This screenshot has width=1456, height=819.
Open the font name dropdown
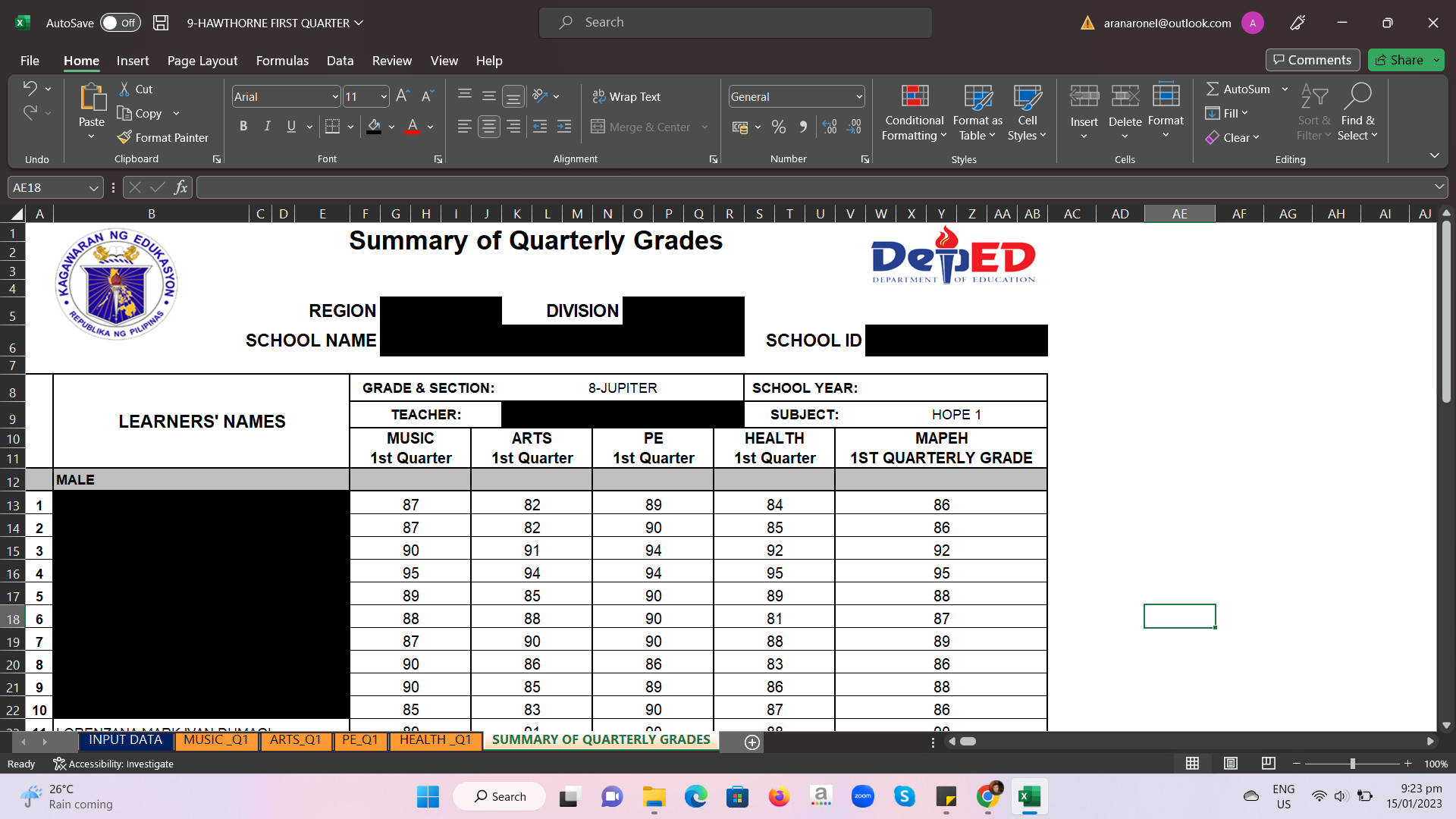(x=334, y=96)
